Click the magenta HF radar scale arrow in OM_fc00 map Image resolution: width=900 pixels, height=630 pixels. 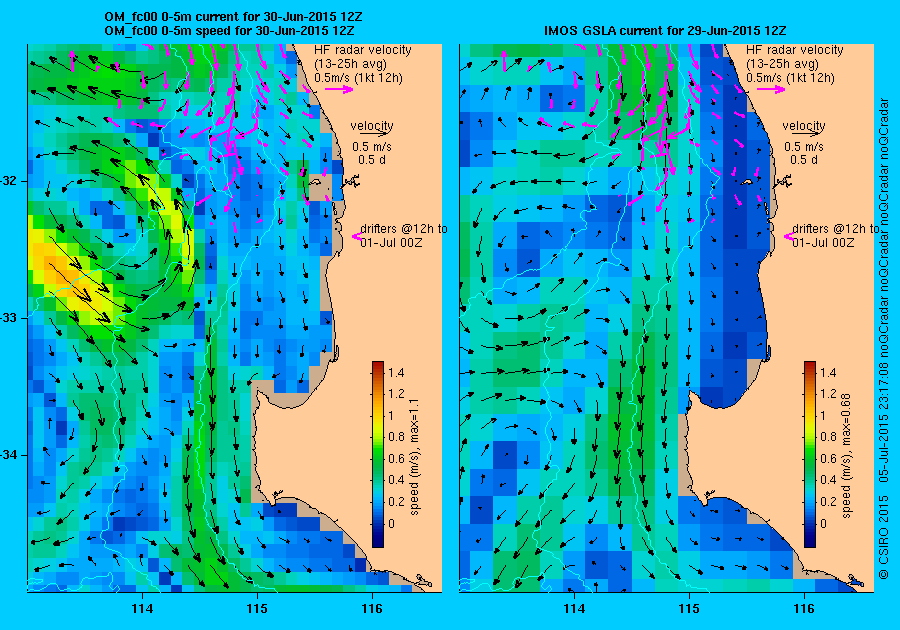click(x=339, y=89)
